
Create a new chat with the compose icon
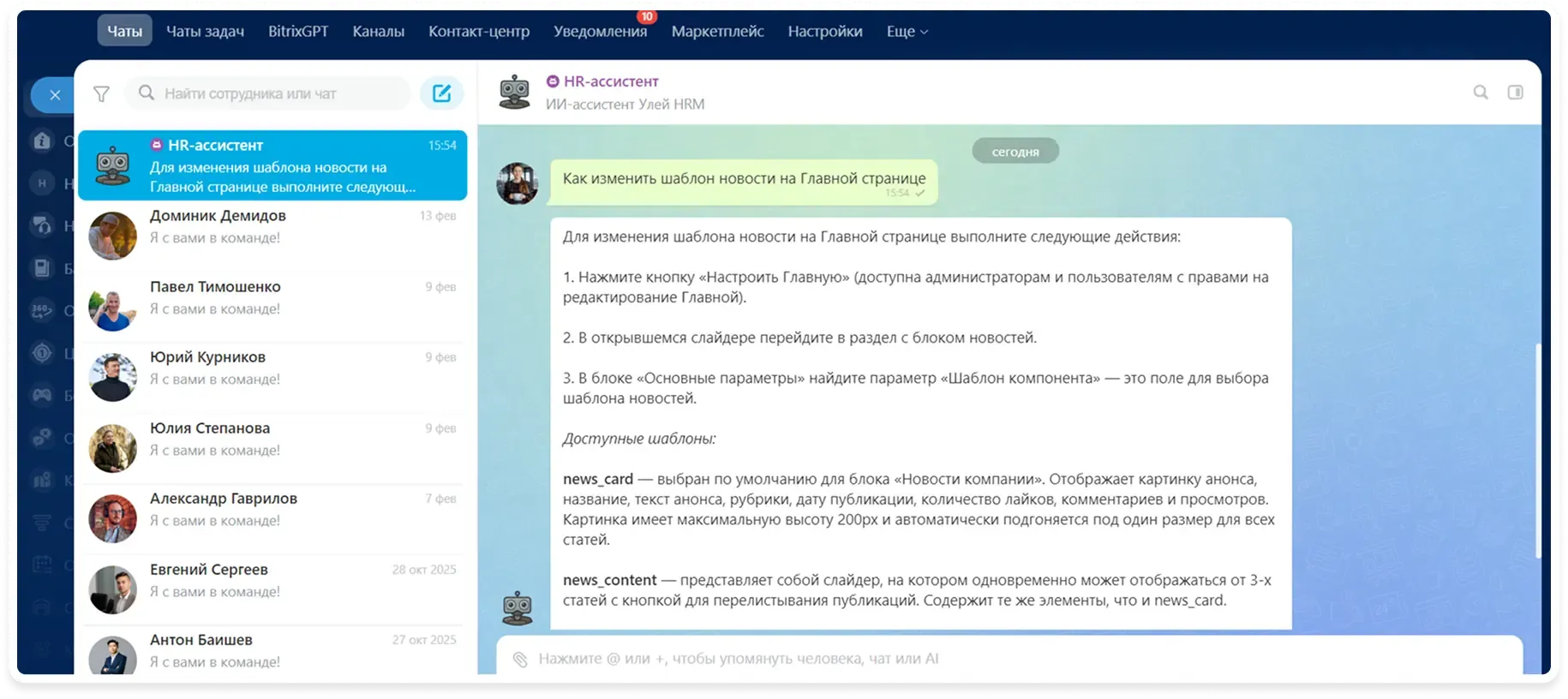tap(441, 93)
